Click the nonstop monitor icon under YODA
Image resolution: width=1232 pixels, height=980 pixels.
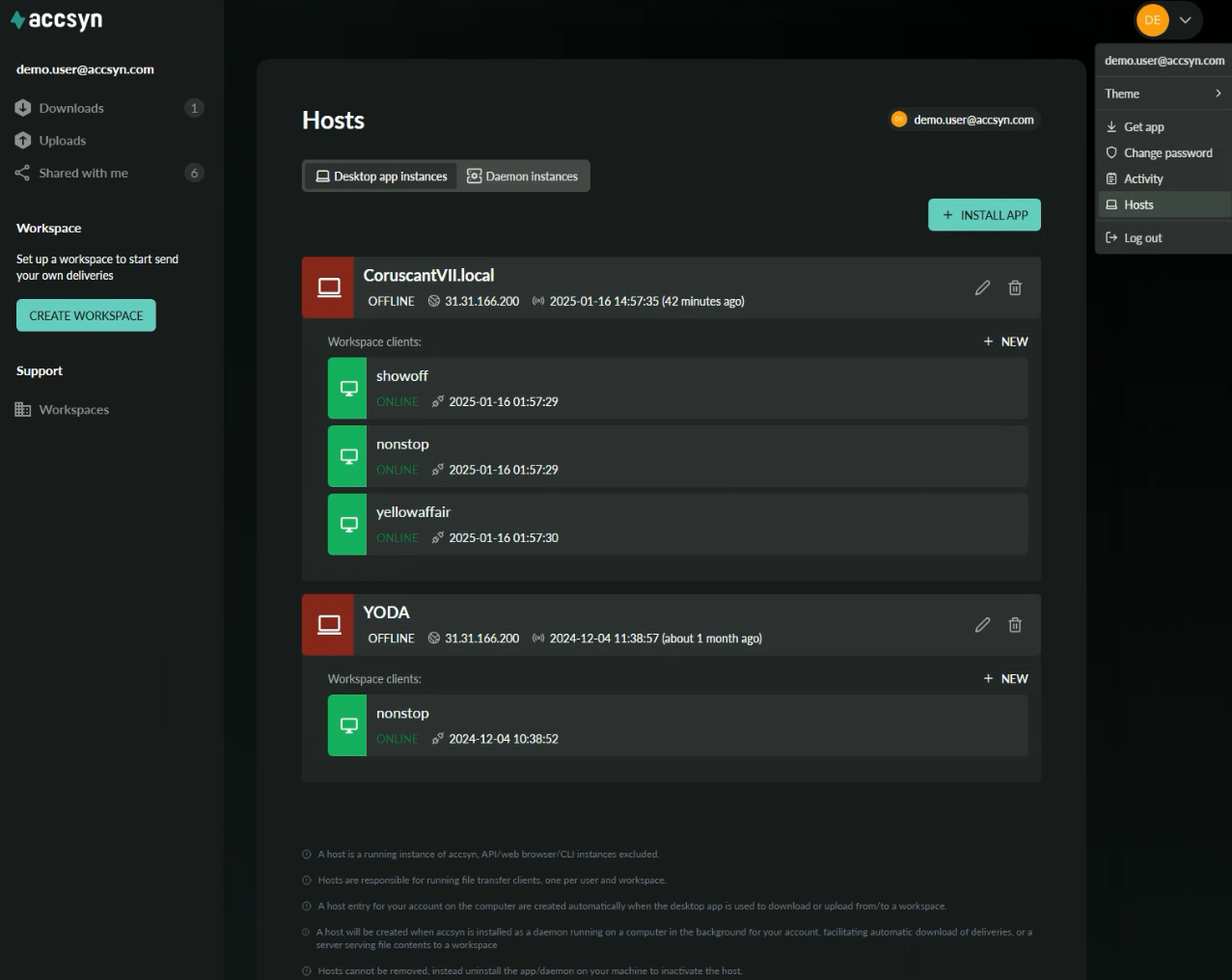(347, 725)
